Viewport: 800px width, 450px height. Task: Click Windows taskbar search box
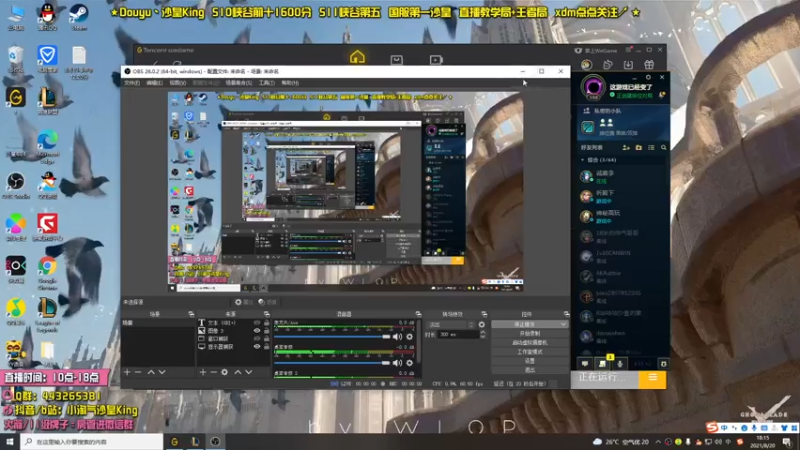pos(92,442)
